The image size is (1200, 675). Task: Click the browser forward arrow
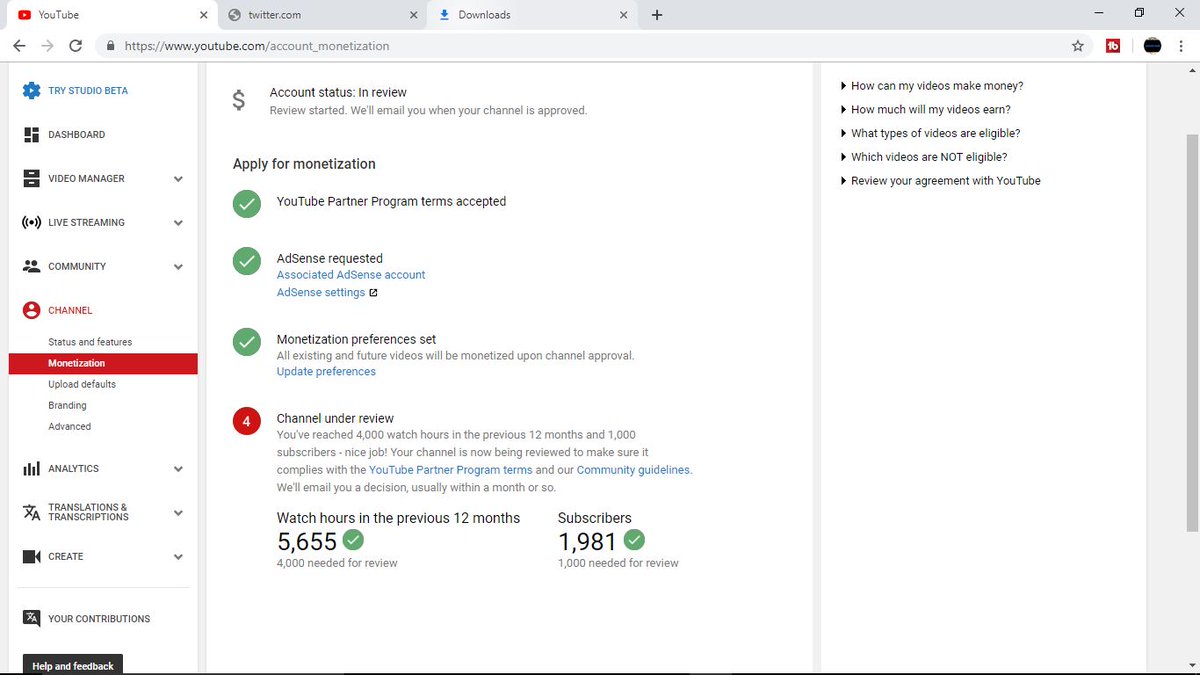pos(47,45)
